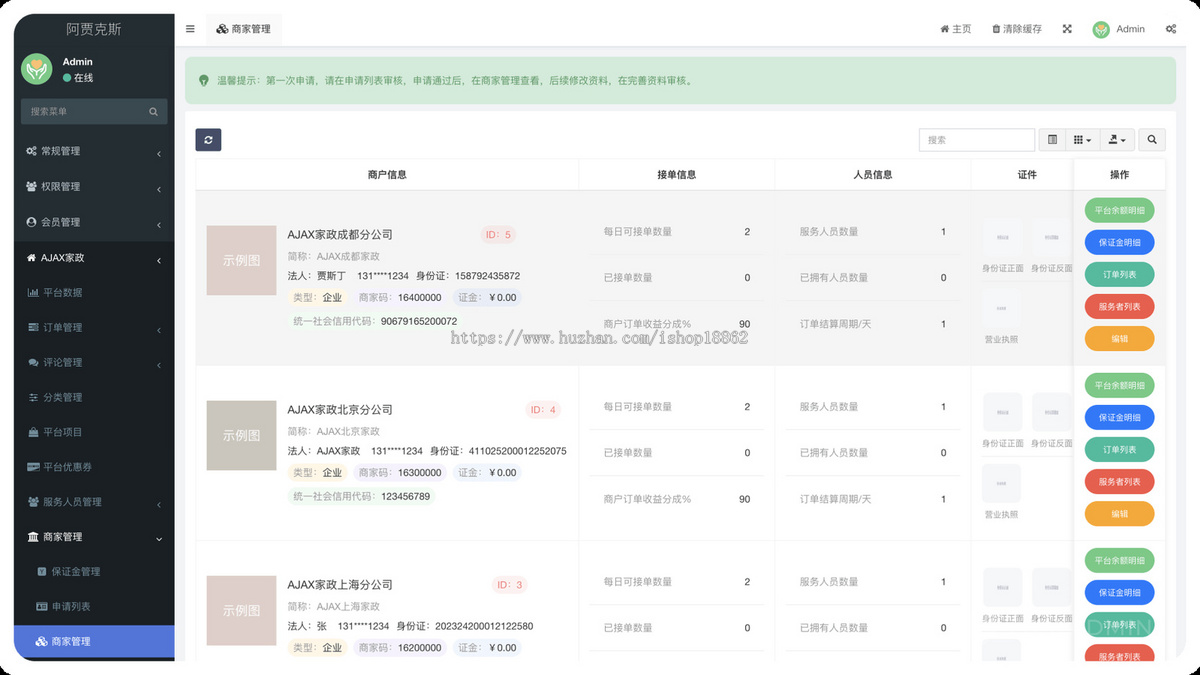Screen dimensions: 1200x675
Task: Open the export dropdown in table toolbar
Action: click(x=1116, y=139)
